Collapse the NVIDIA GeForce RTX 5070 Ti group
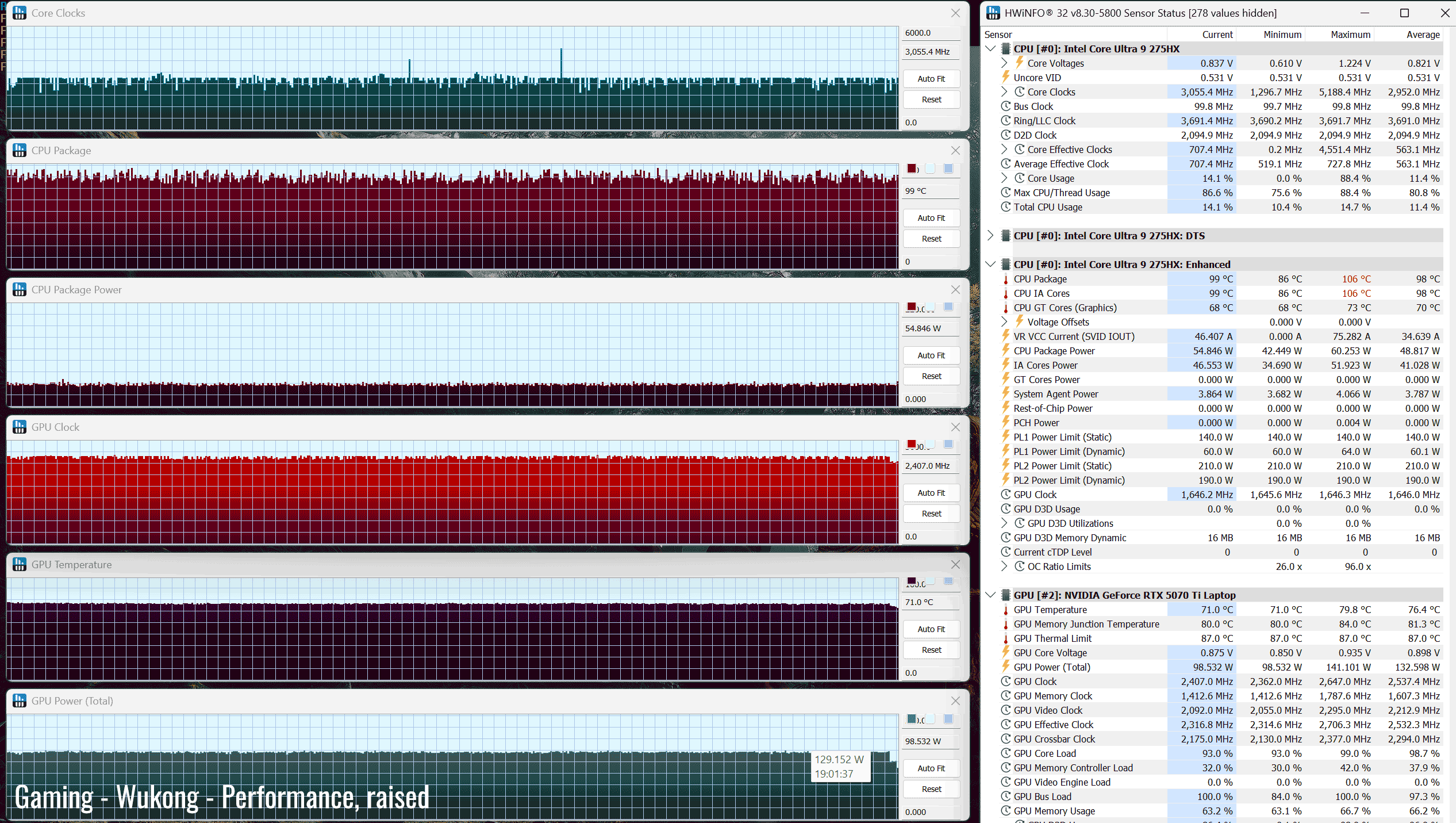The width and height of the screenshot is (1456, 823). 990,595
